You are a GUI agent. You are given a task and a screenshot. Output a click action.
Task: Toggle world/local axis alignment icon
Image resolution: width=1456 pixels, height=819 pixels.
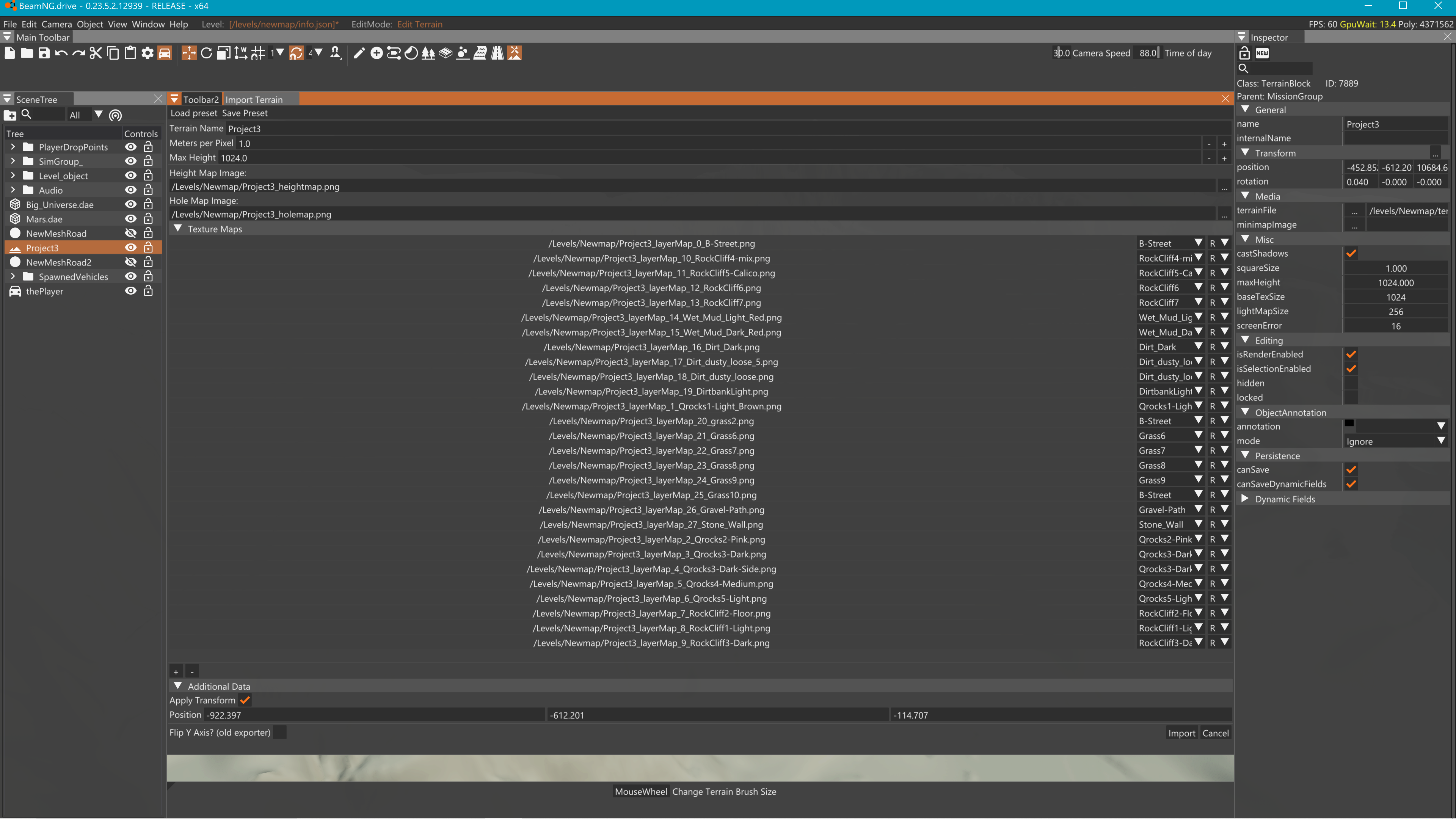(x=241, y=53)
